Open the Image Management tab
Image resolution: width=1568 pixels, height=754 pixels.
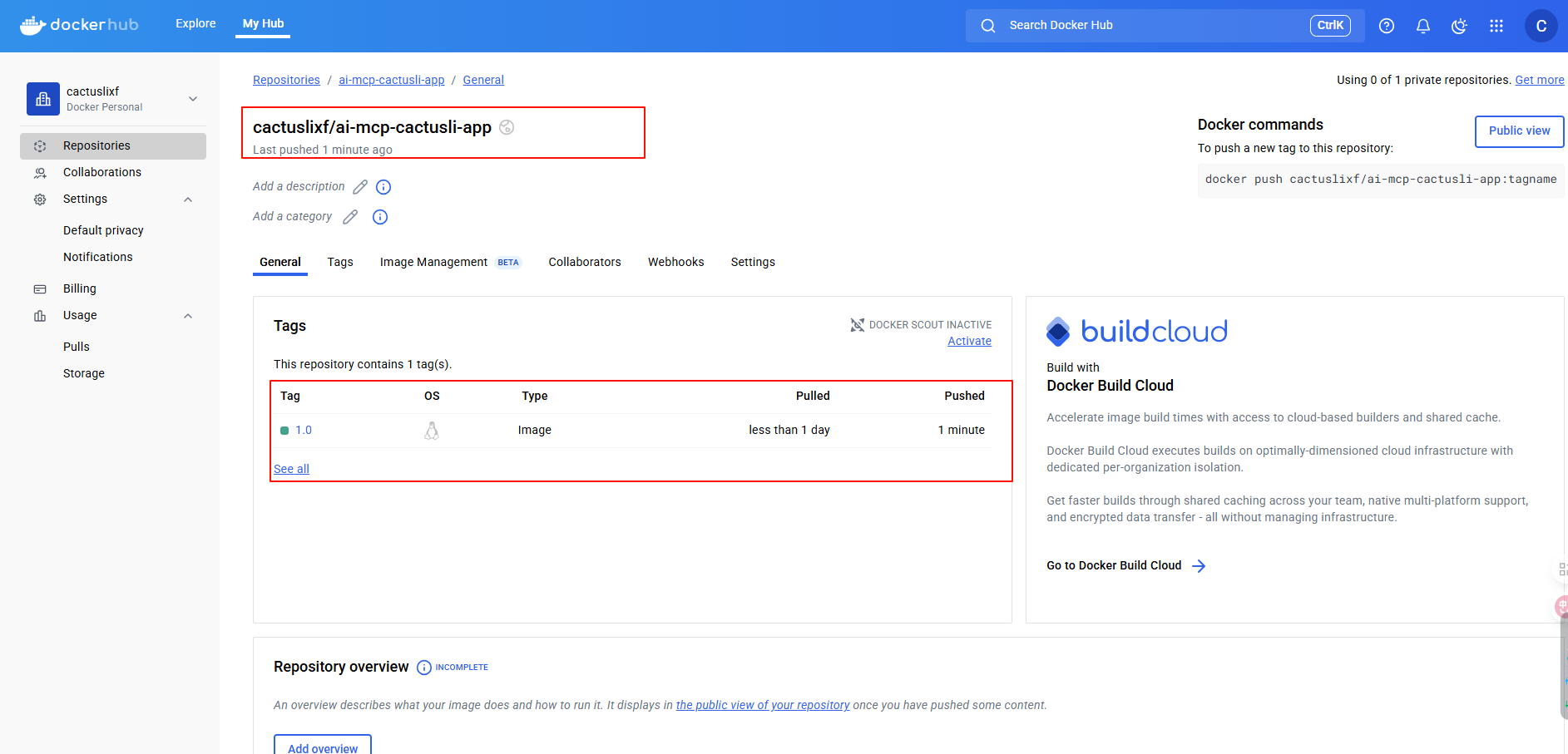pos(449,262)
